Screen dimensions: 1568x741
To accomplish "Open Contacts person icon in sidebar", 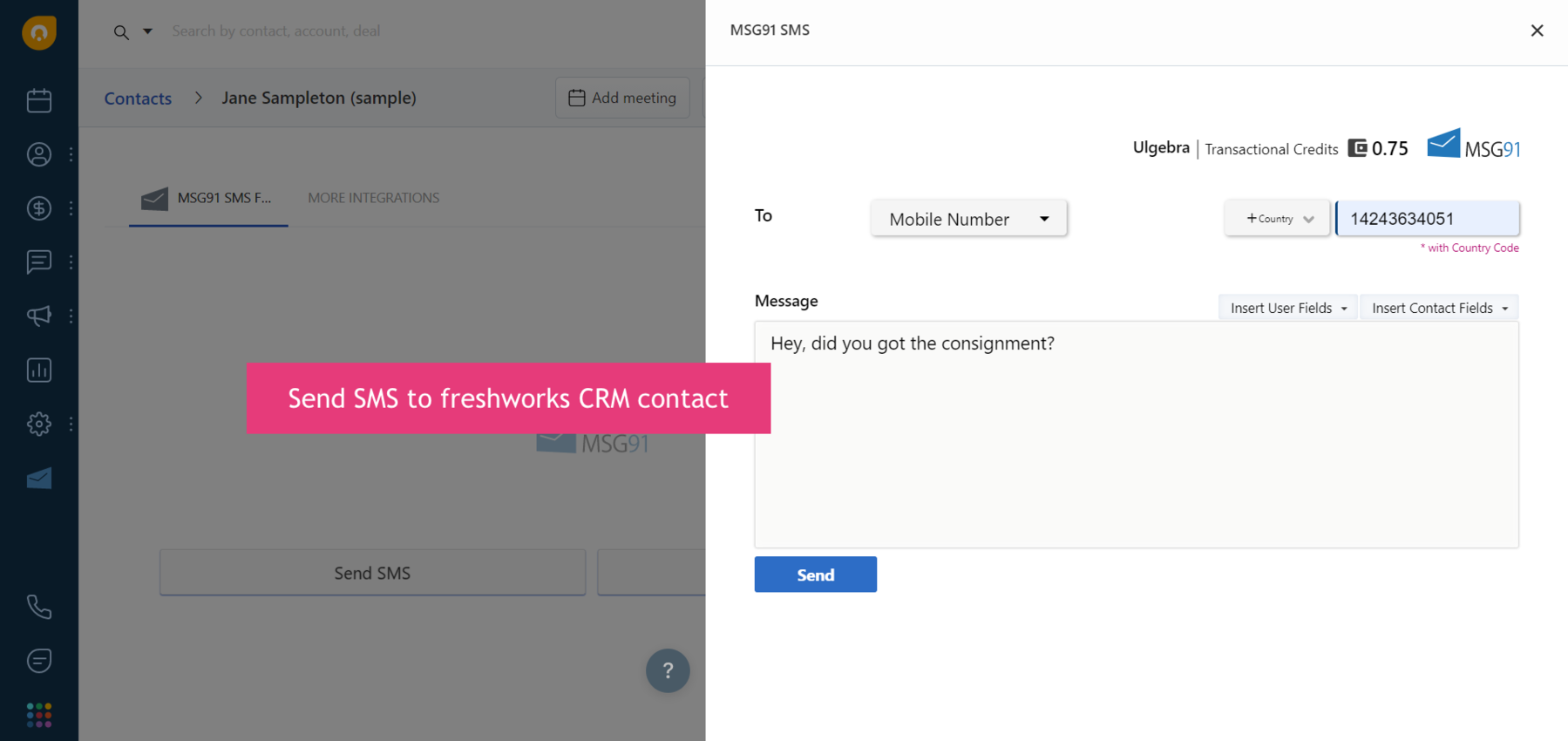I will coord(39,154).
